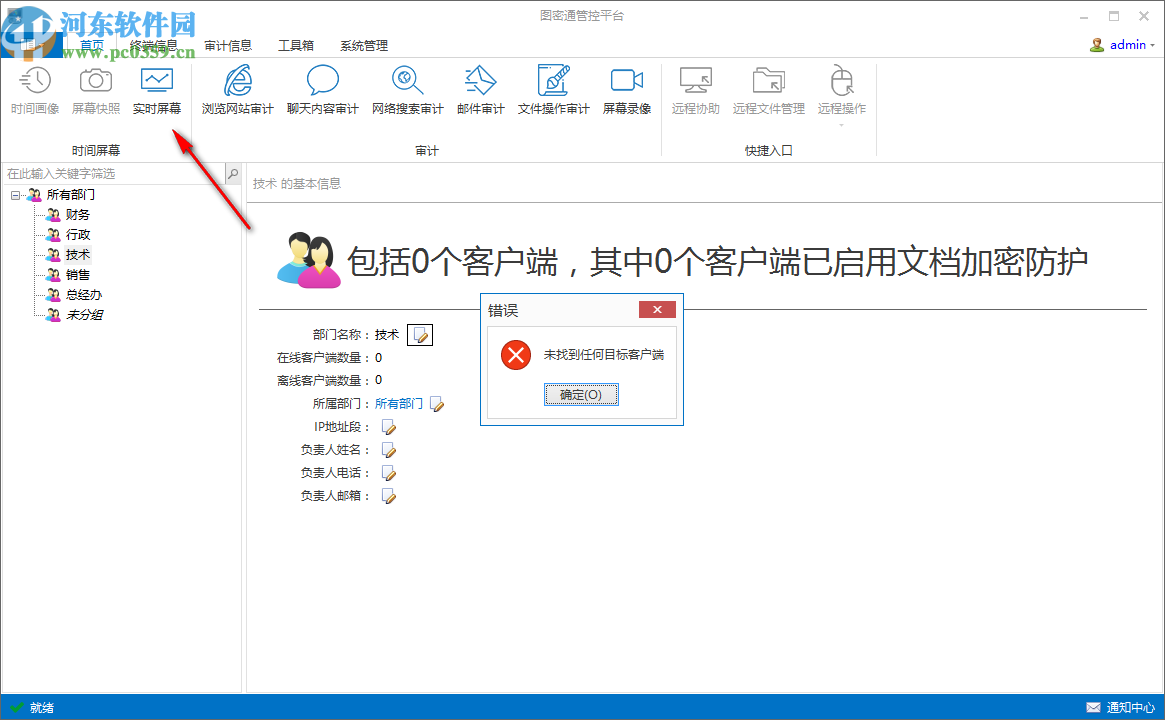Click 确定(O) in the error dialog
The height and width of the screenshot is (720, 1165).
pyautogui.click(x=581, y=394)
